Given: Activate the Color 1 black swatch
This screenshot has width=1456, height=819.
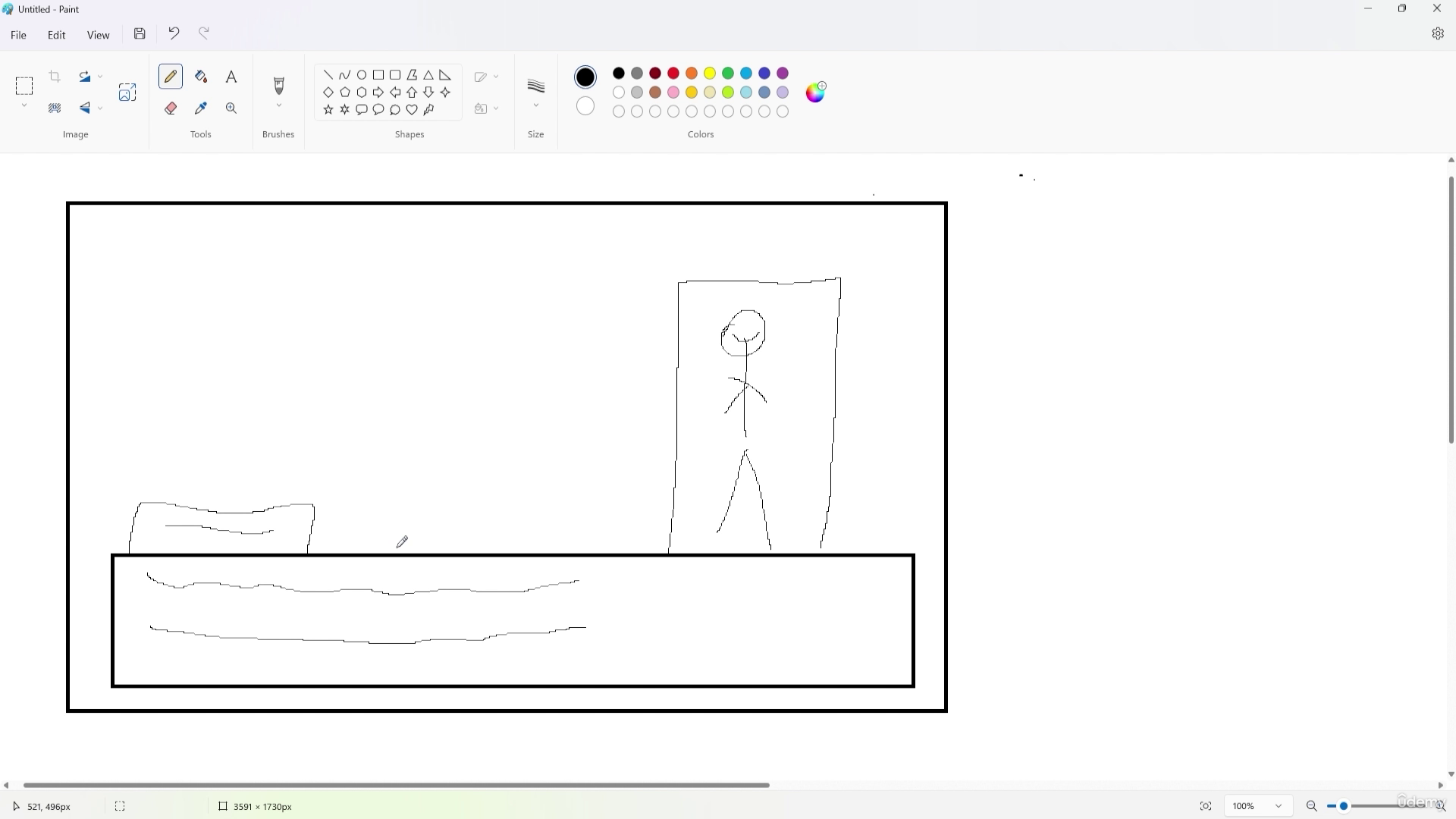Looking at the screenshot, I should pos(585,77).
